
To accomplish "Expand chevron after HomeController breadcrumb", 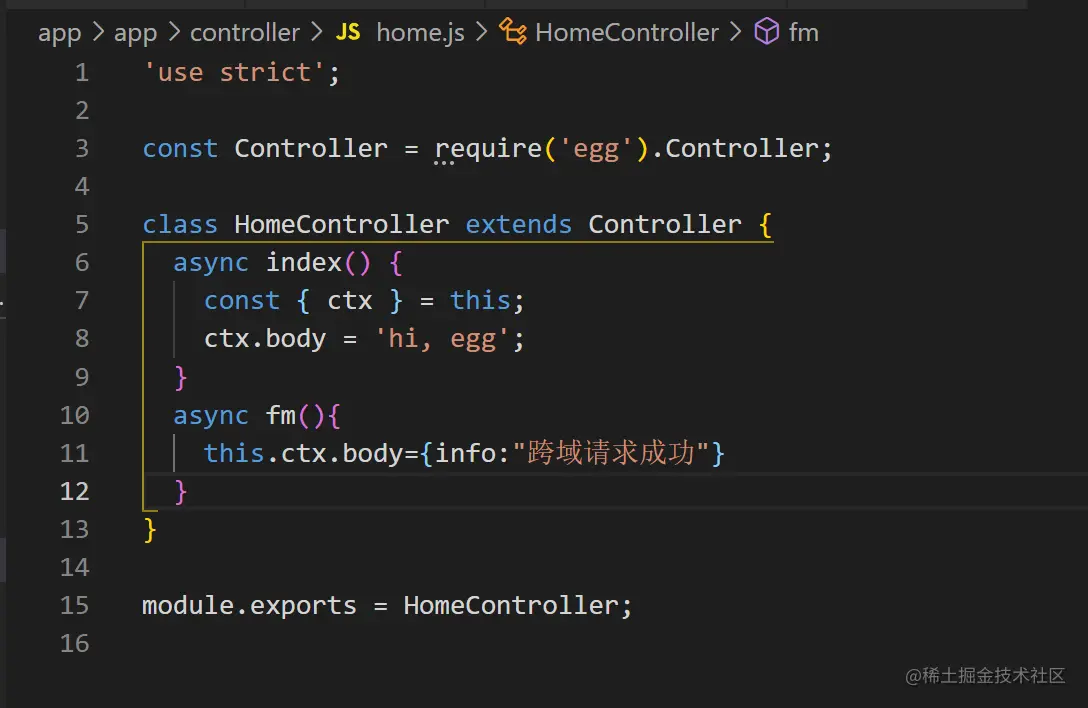I will pos(736,32).
